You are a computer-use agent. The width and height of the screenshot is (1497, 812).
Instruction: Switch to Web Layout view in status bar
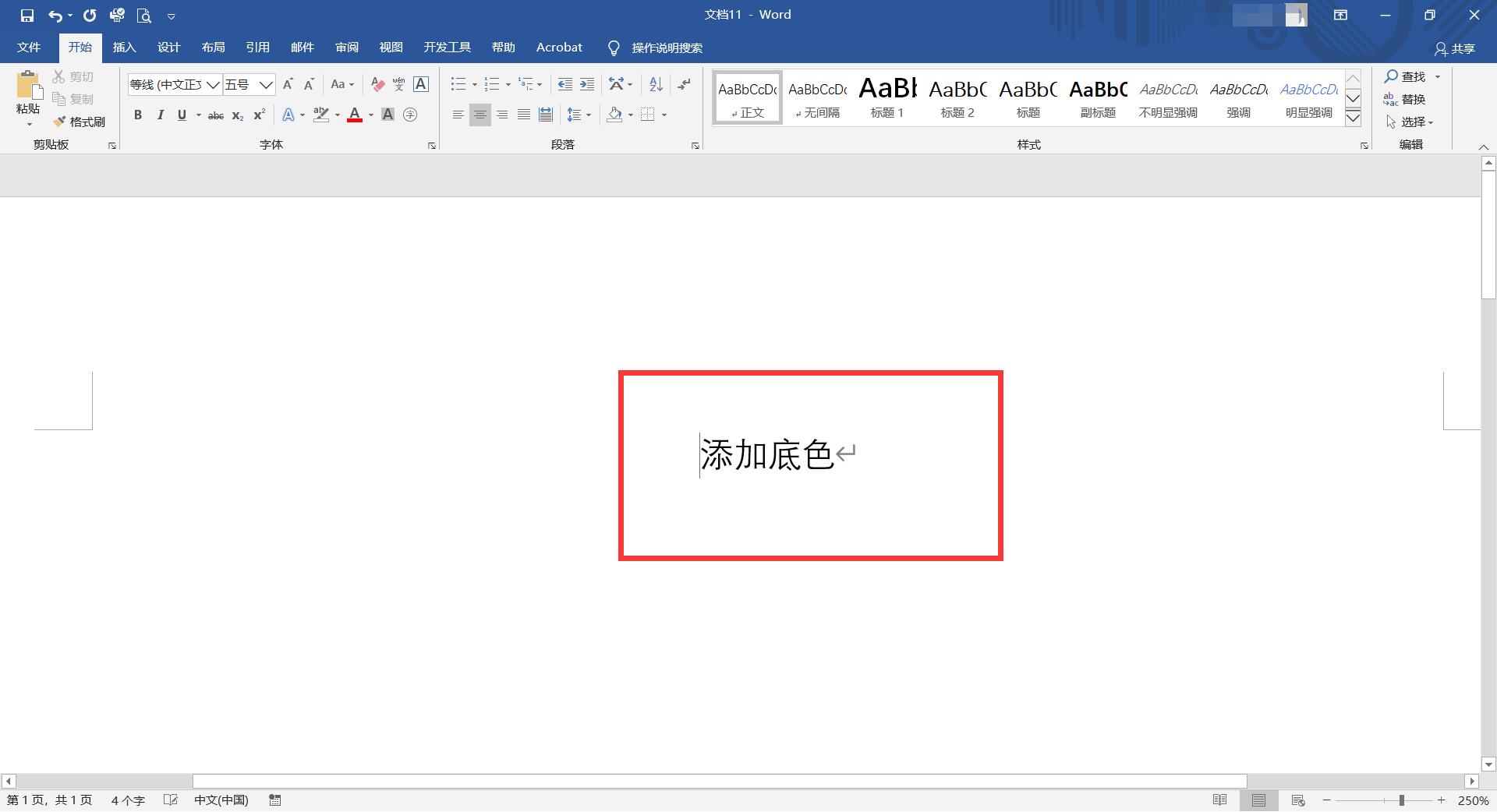coord(1298,800)
